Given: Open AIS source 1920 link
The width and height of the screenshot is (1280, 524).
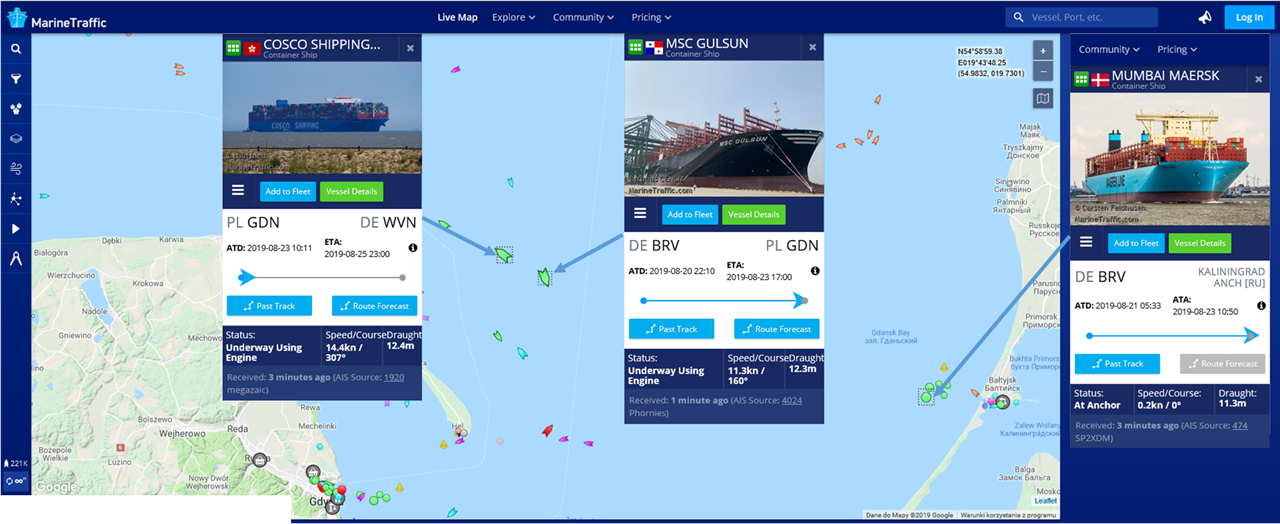Looking at the screenshot, I should click(394, 377).
